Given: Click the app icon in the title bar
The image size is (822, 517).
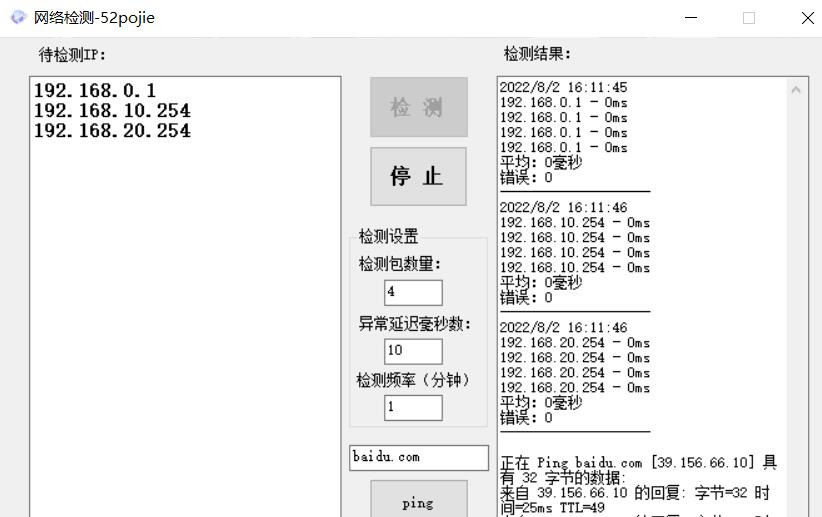Looking at the screenshot, I should pyautogui.click(x=18, y=17).
